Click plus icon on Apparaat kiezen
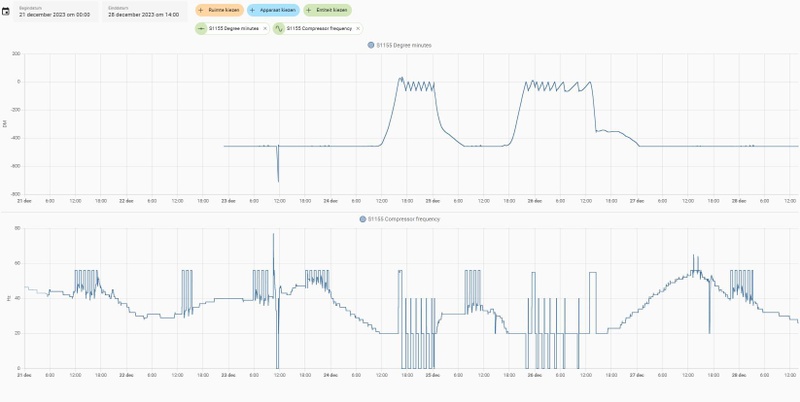The height and width of the screenshot is (402, 800). point(253,10)
